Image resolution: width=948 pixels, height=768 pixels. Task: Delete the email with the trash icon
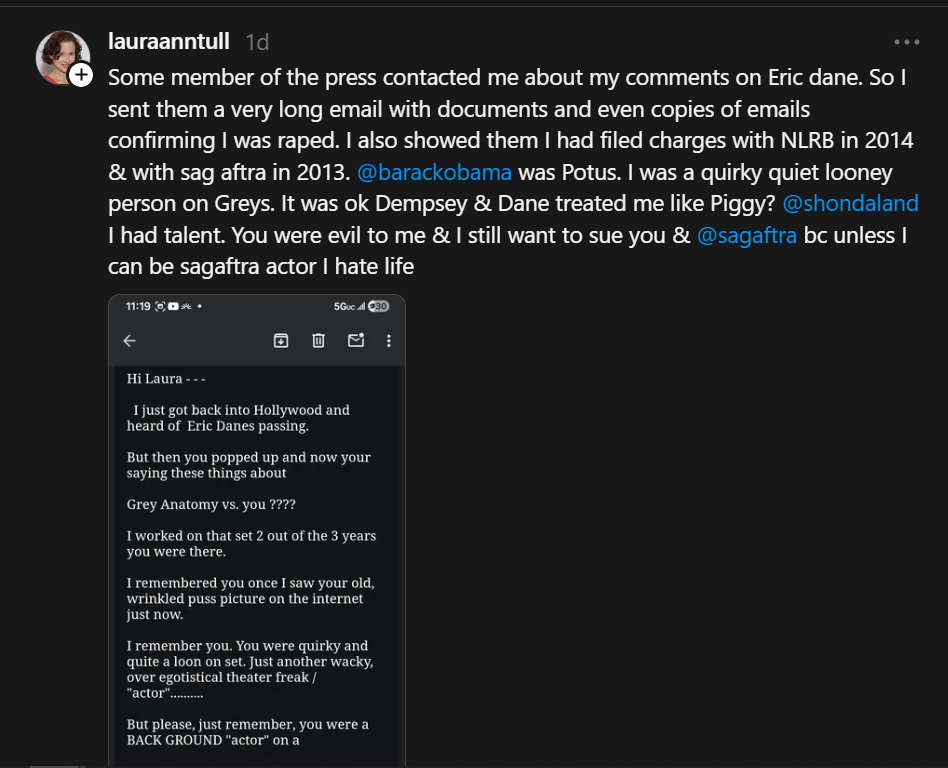pos(318,340)
